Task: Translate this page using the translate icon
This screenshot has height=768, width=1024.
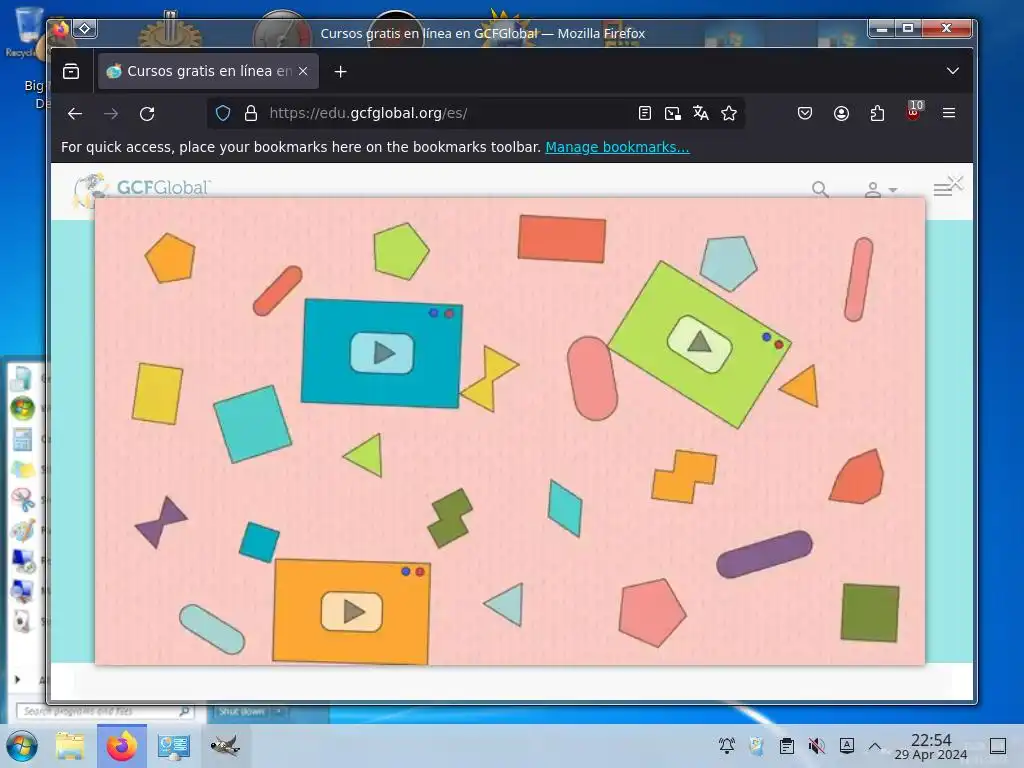Action: [x=701, y=114]
